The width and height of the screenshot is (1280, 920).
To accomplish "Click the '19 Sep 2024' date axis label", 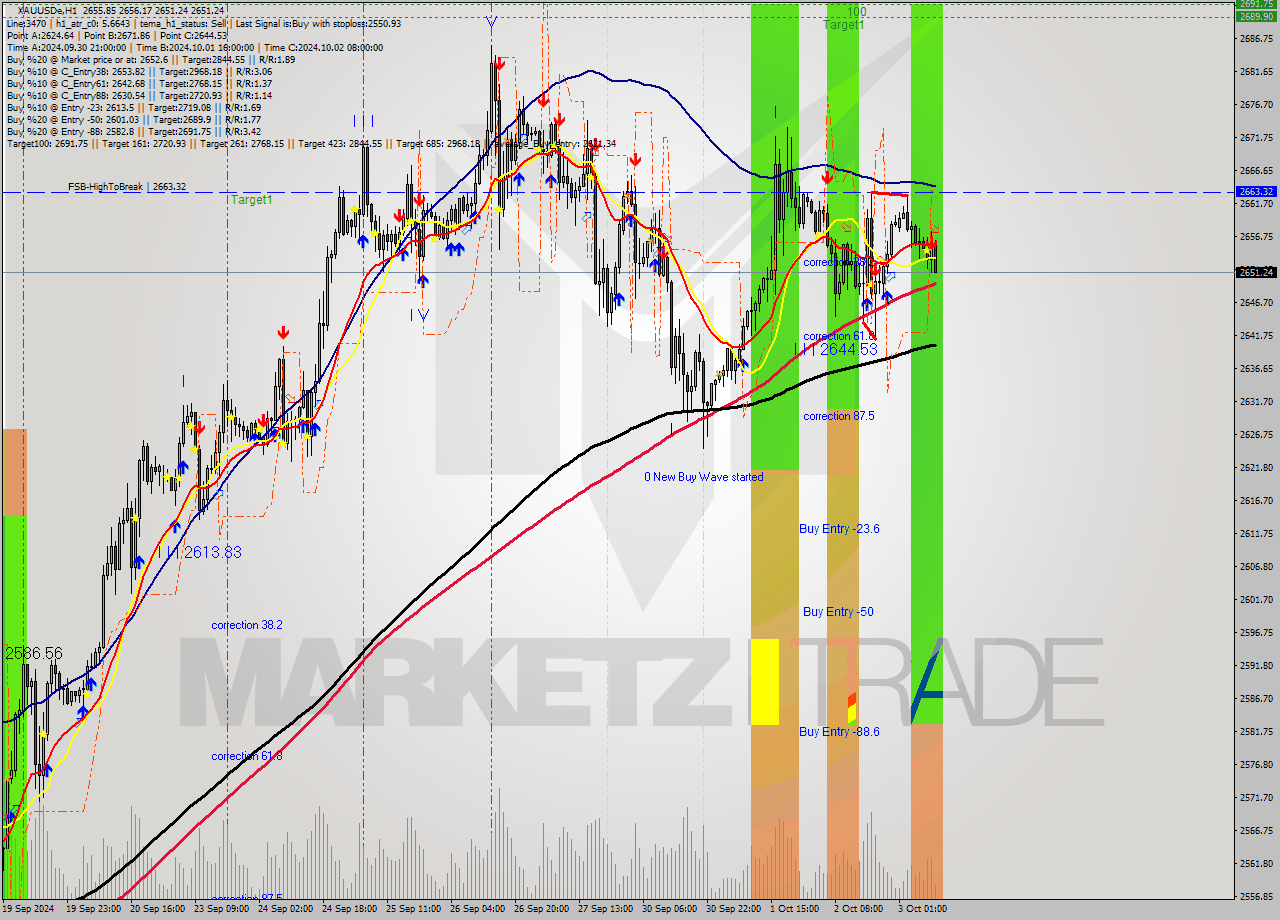I will [x=28, y=909].
